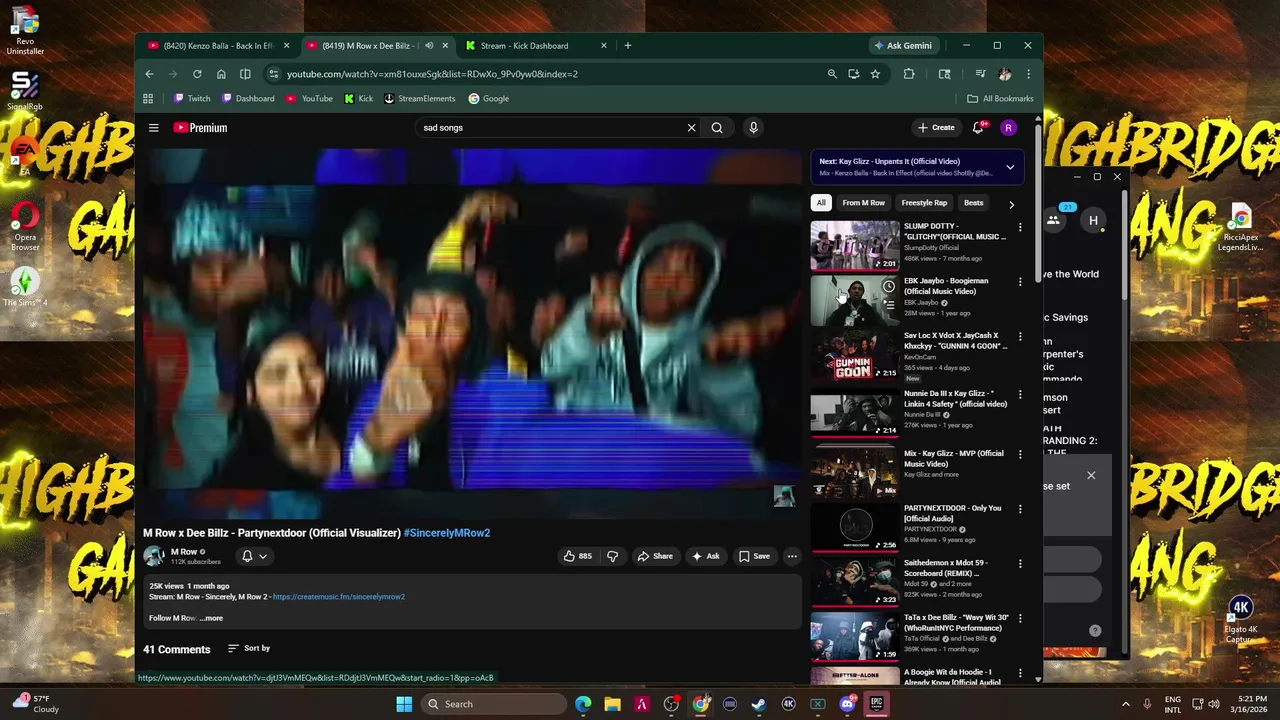Clear the 'sad songs' search text
This screenshot has height=720, width=1280.
point(691,128)
